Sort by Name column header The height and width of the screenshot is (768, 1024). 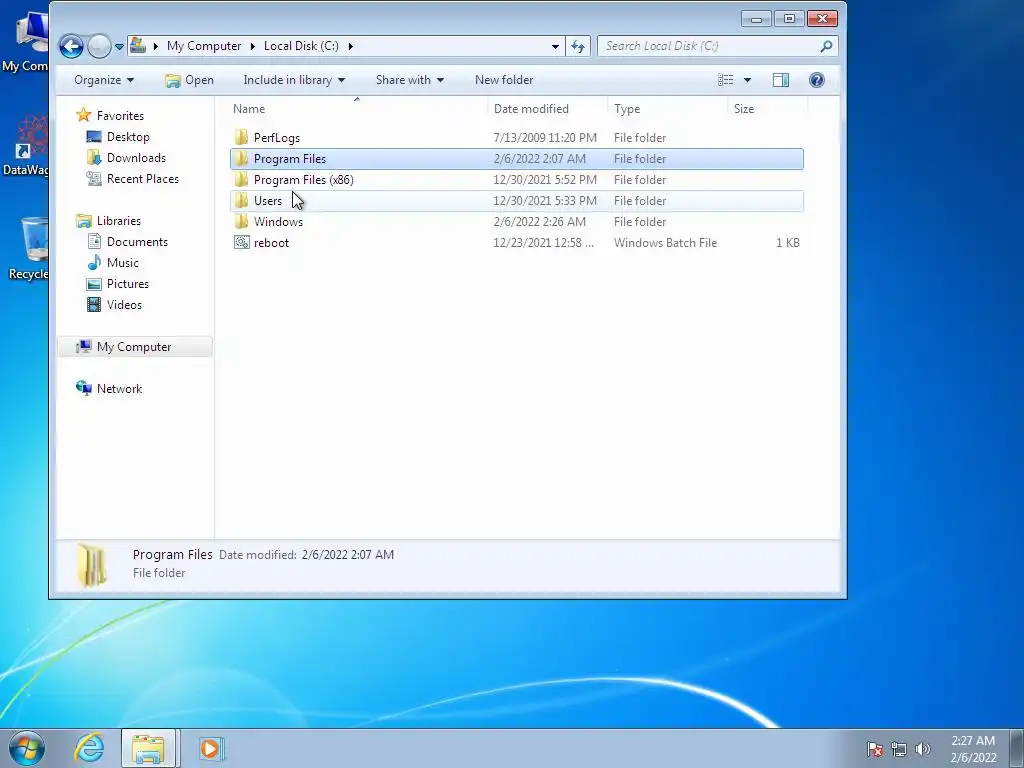249,108
